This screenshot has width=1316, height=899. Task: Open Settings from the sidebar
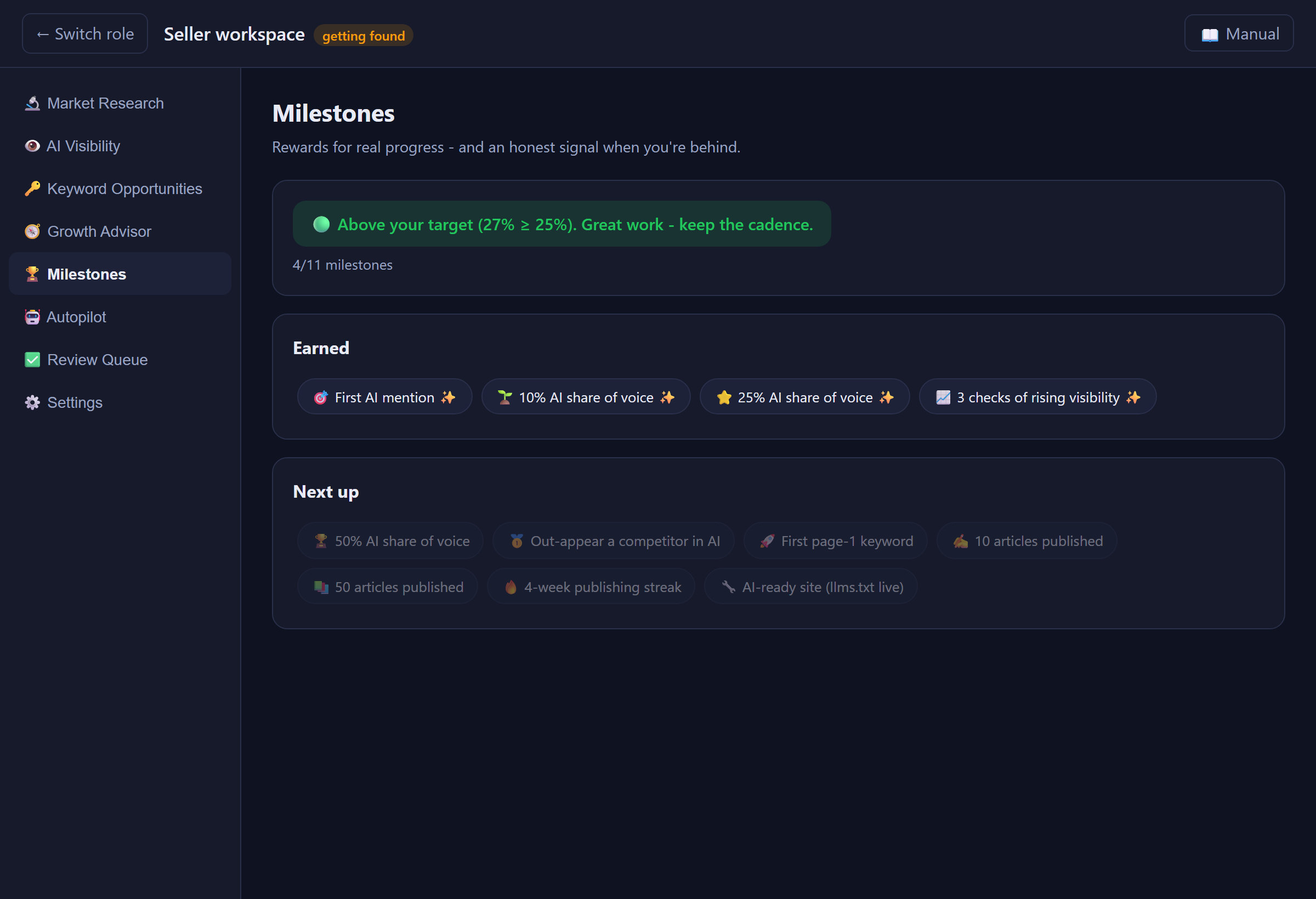coord(120,402)
